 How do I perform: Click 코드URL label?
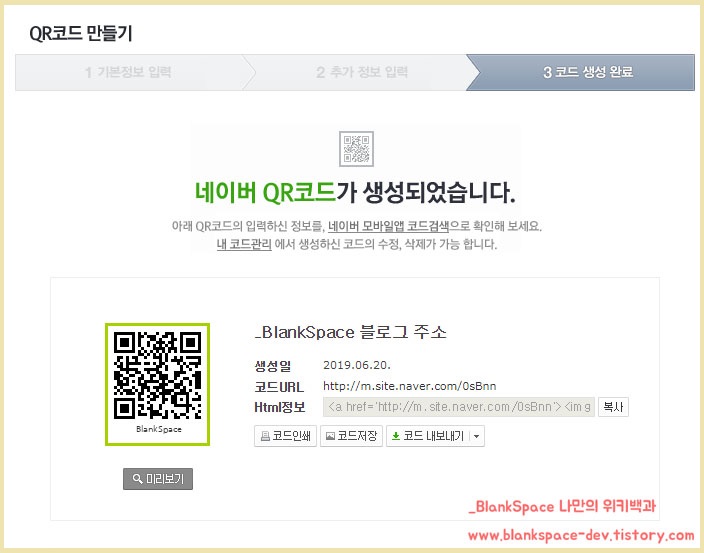[x=279, y=386]
